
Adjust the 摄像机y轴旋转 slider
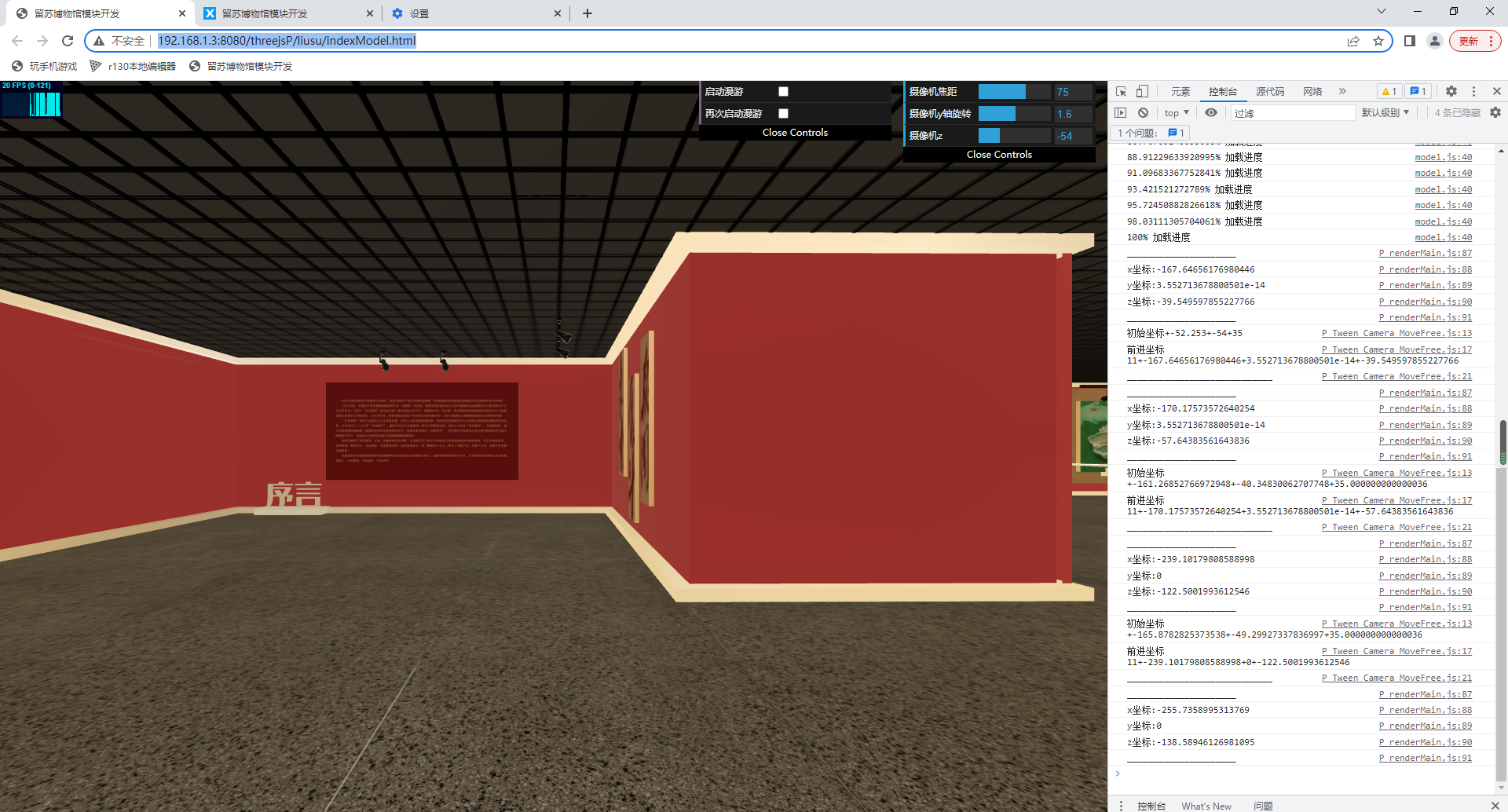pos(1015,114)
